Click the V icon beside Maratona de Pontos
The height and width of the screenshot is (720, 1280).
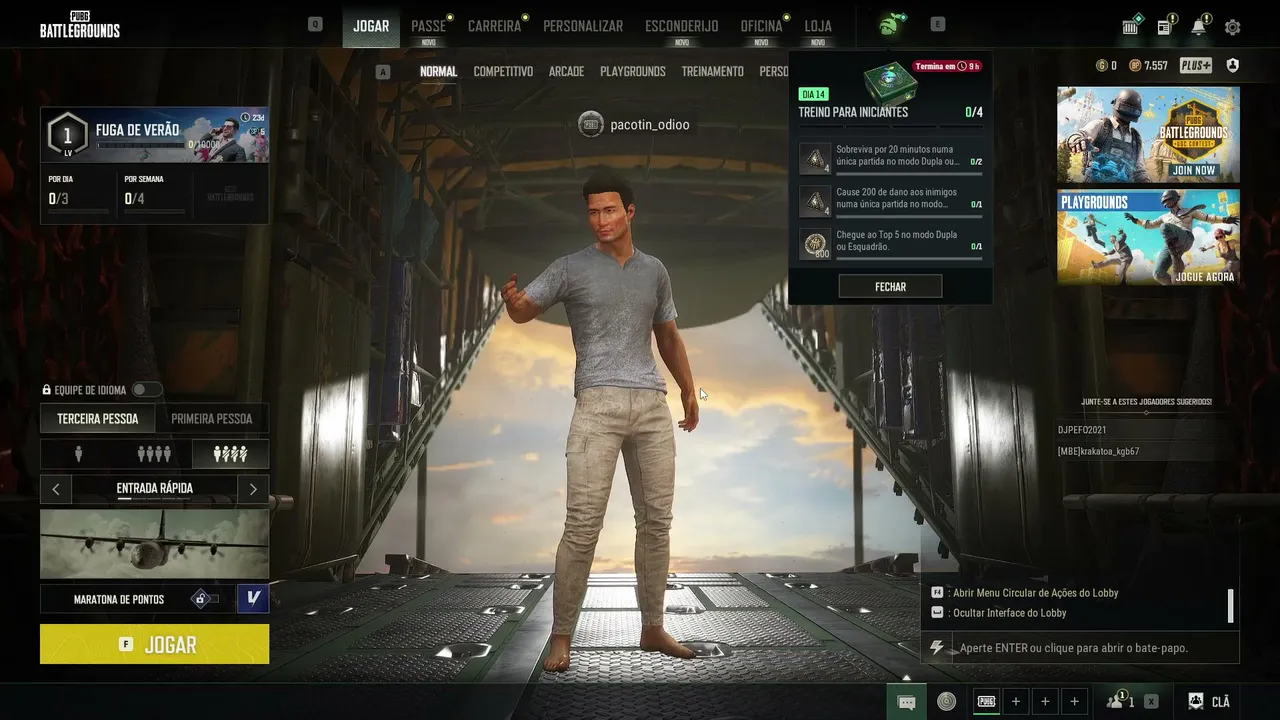(253, 598)
